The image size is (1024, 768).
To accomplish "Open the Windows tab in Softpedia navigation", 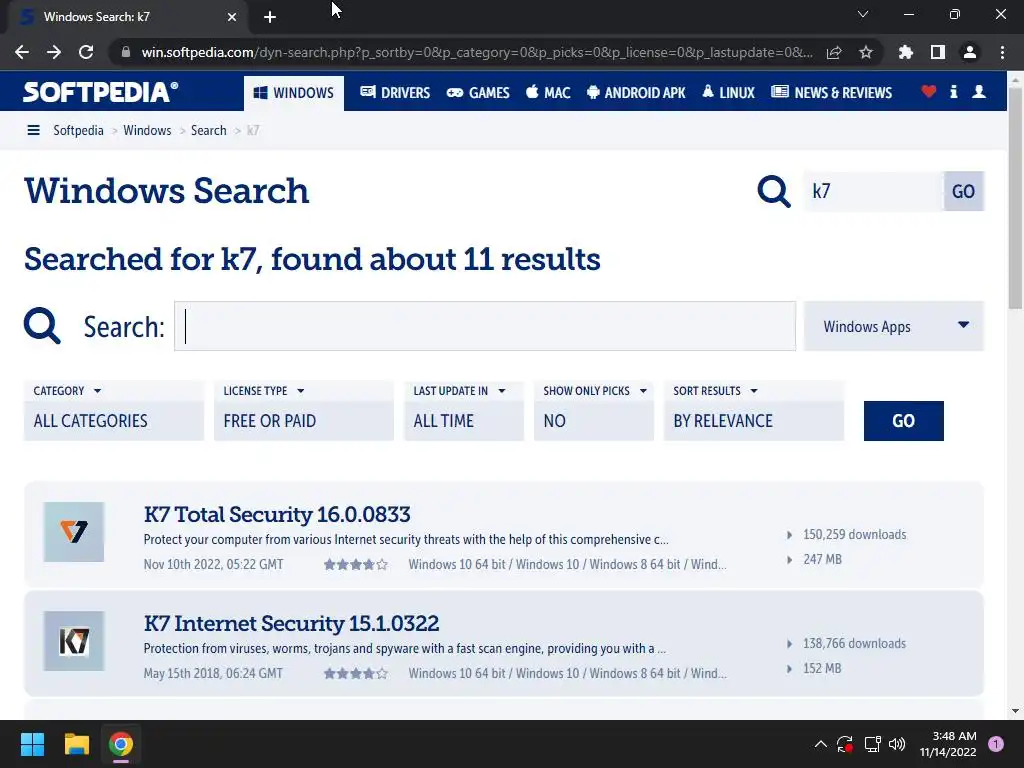I will pyautogui.click(x=294, y=93).
